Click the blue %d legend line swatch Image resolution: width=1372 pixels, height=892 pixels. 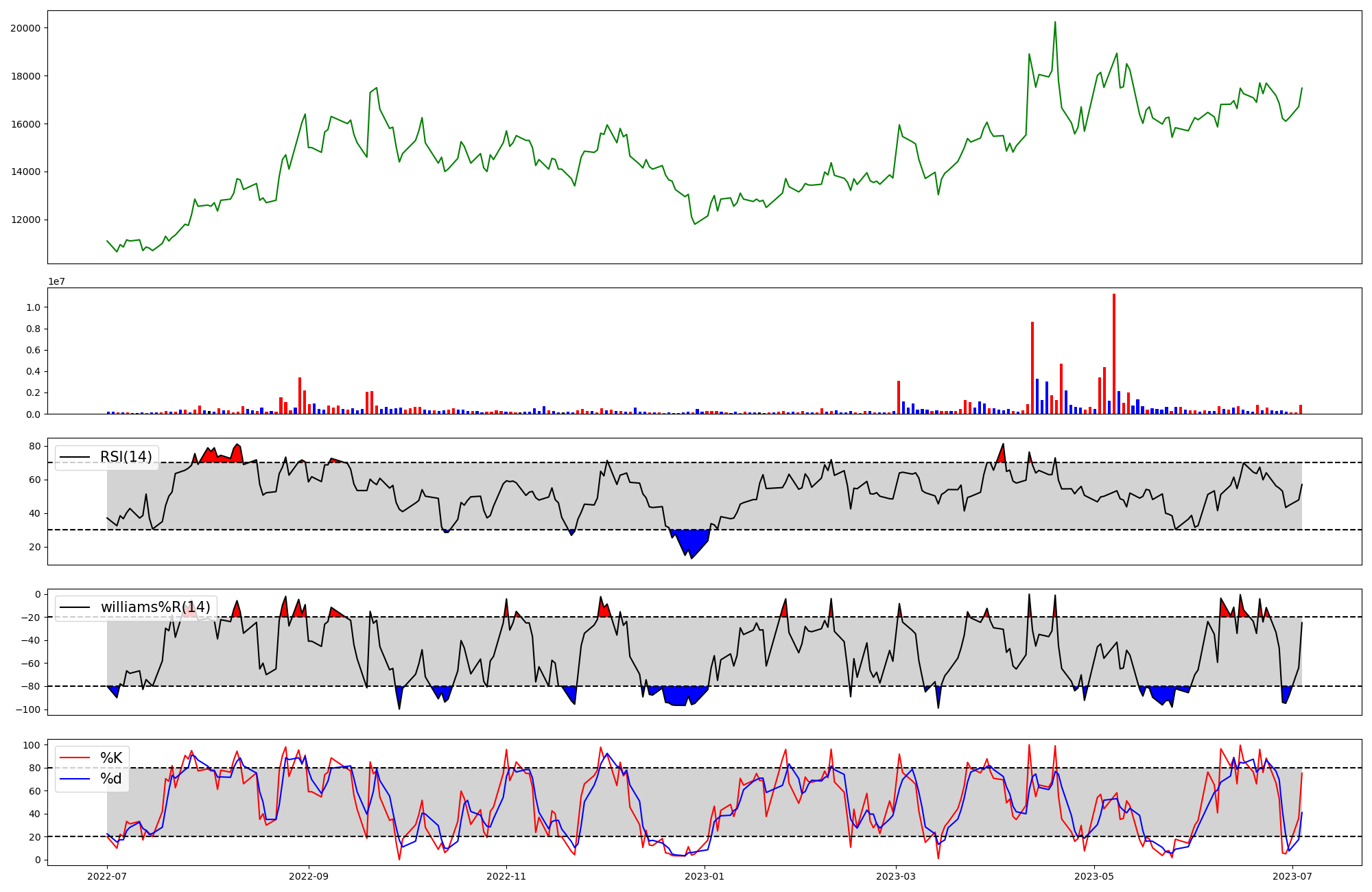pyautogui.click(x=75, y=779)
